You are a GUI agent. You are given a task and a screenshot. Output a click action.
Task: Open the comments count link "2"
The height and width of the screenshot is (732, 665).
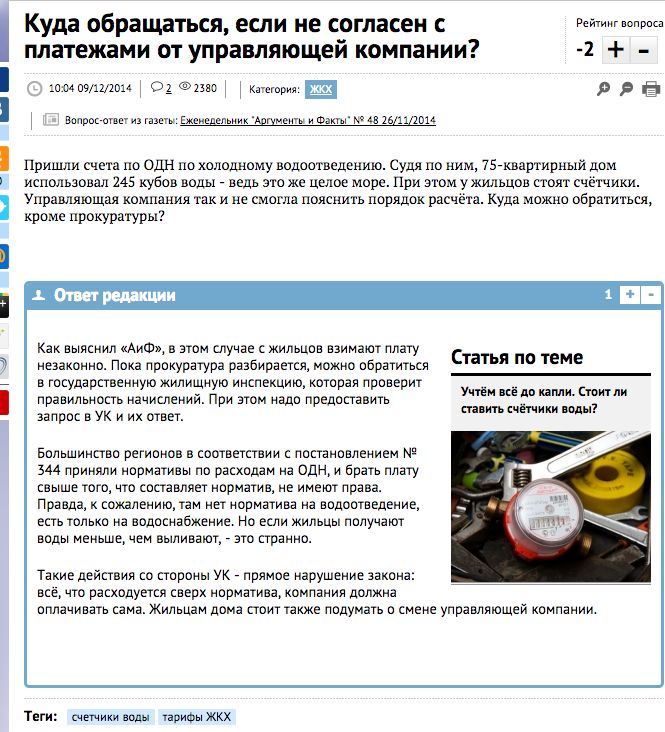point(169,88)
